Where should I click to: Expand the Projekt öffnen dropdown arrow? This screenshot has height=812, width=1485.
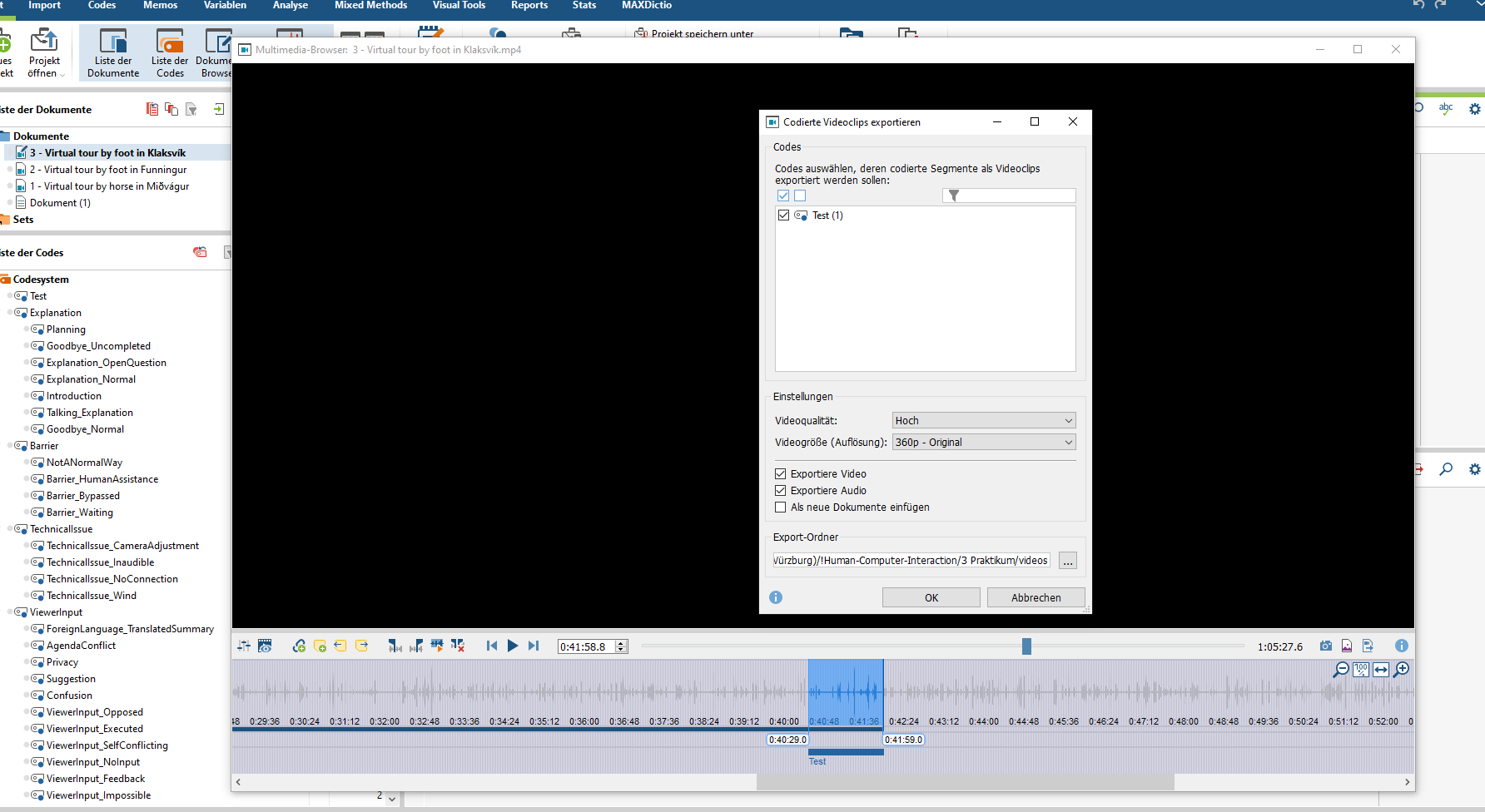(62, 74)
